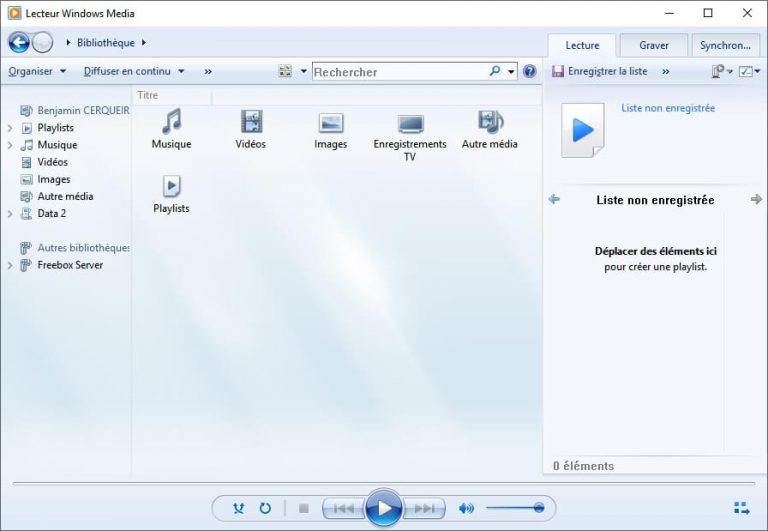Switch to Now Playing mode icon
768x531 pixels.
coord(742,508)
